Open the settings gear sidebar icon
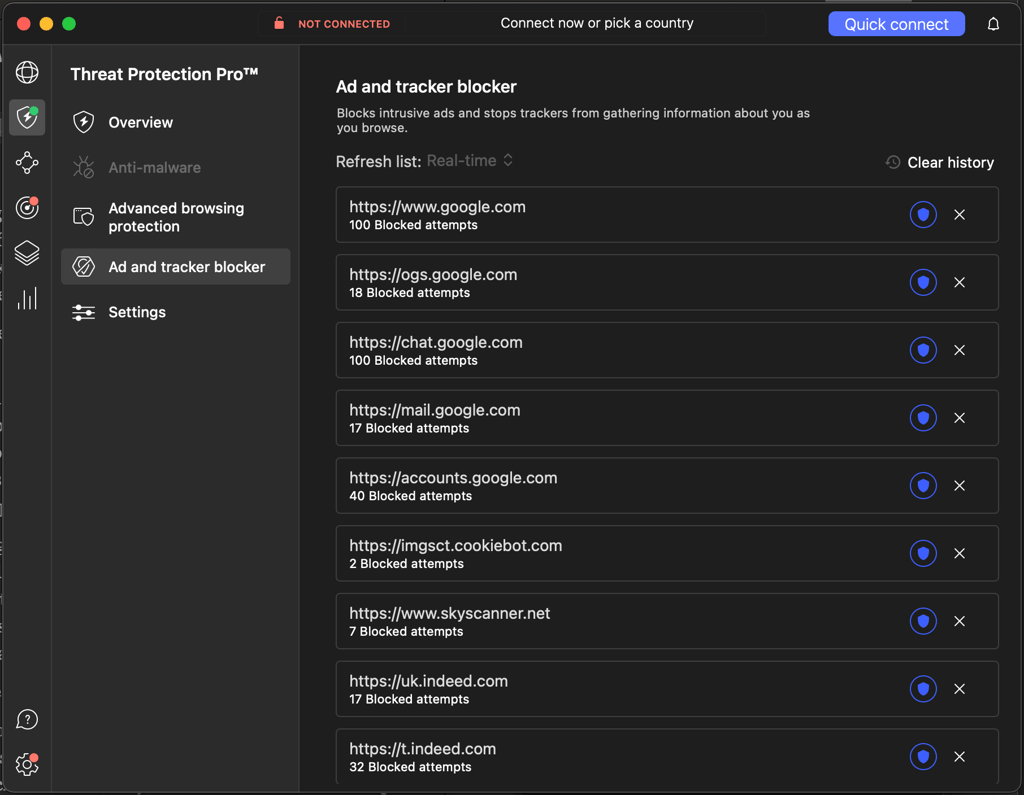The image size is (1024, 795). pos(27,764)
